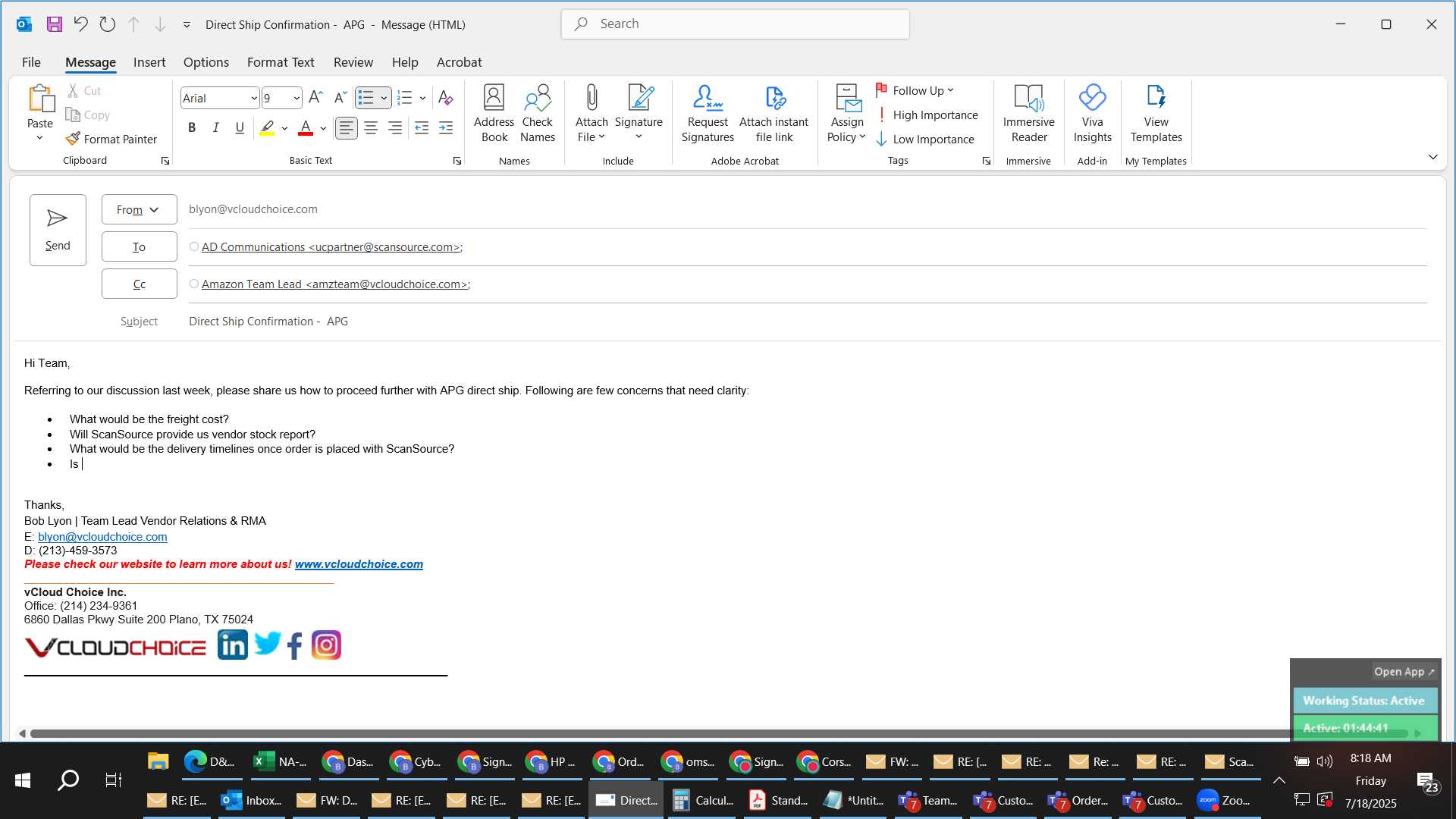
Task: Click the To button
Action: (140, 246)
